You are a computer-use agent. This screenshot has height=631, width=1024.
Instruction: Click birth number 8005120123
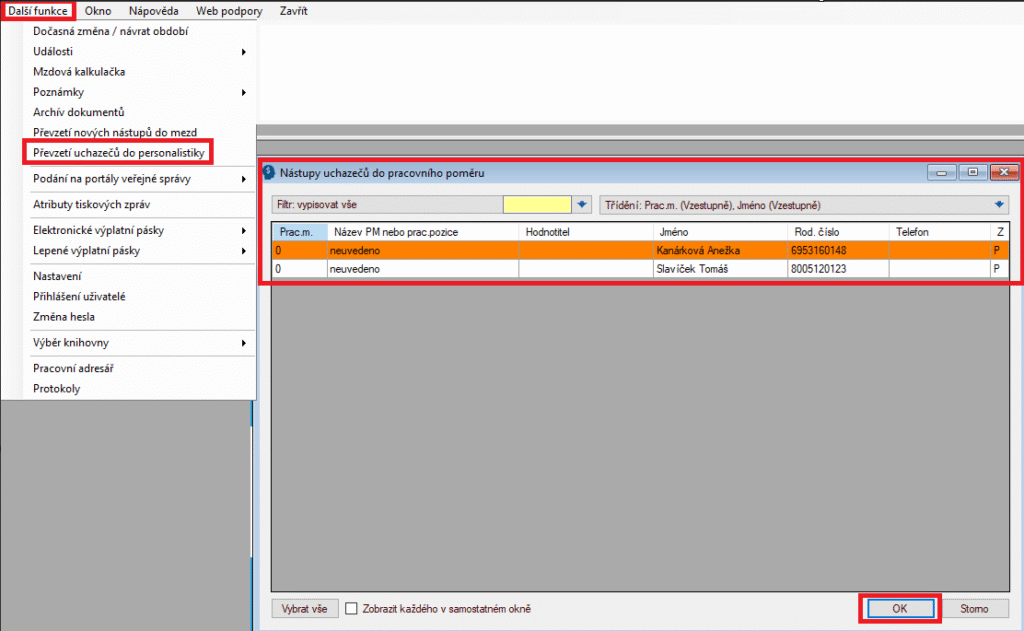point(818,269)
